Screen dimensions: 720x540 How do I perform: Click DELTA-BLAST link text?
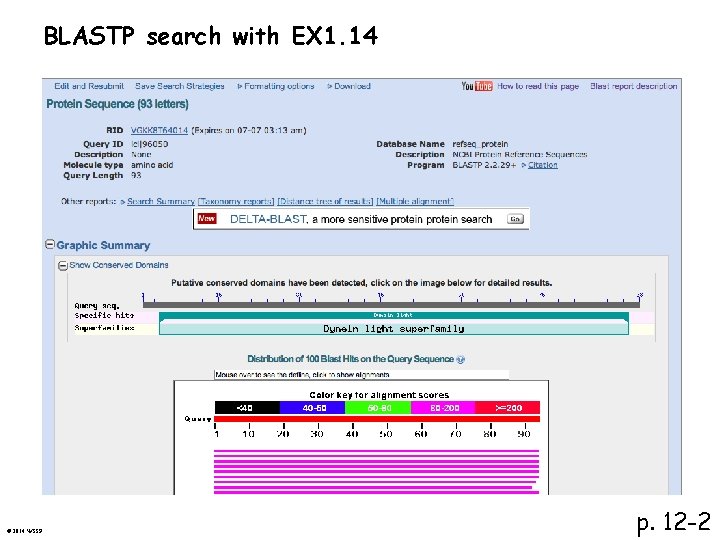(268, 219)
